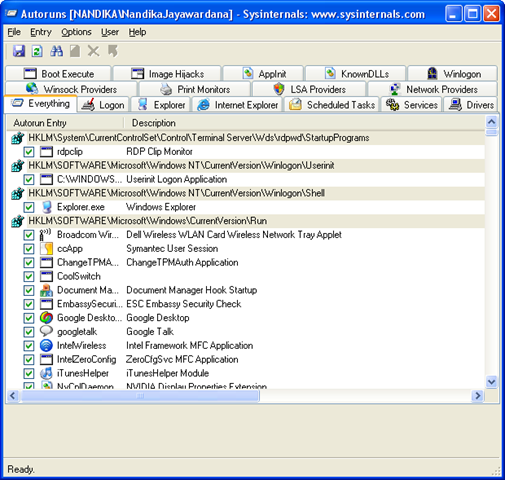Click the googletalk speech bubble icon
Screen dimensions: 505x480
pyautogui.click(x=46, y=331)
